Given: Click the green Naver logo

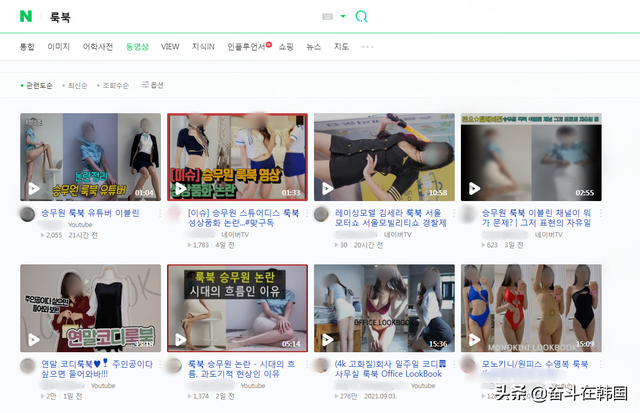Looking at the screenshot, I should (x=25, y=16).
